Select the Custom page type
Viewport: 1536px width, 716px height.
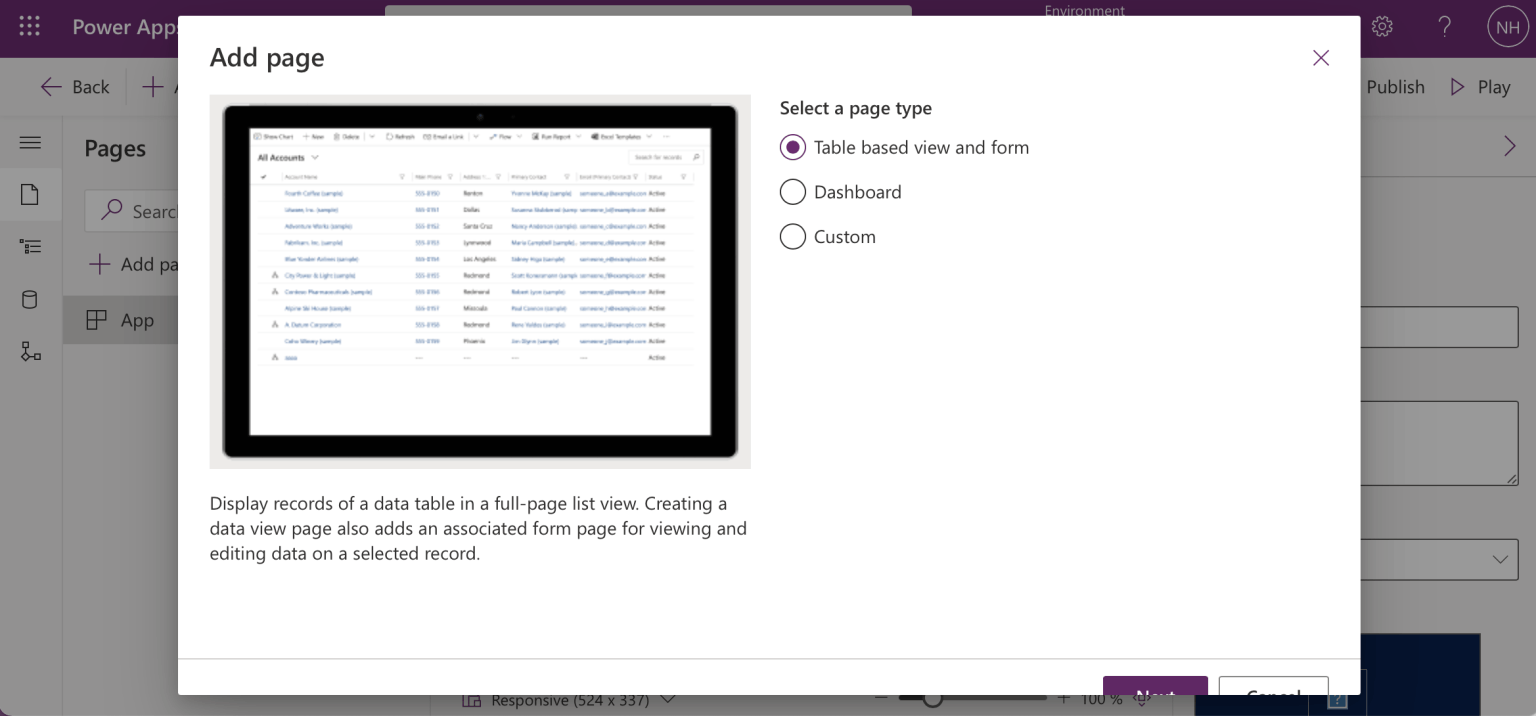828,237
